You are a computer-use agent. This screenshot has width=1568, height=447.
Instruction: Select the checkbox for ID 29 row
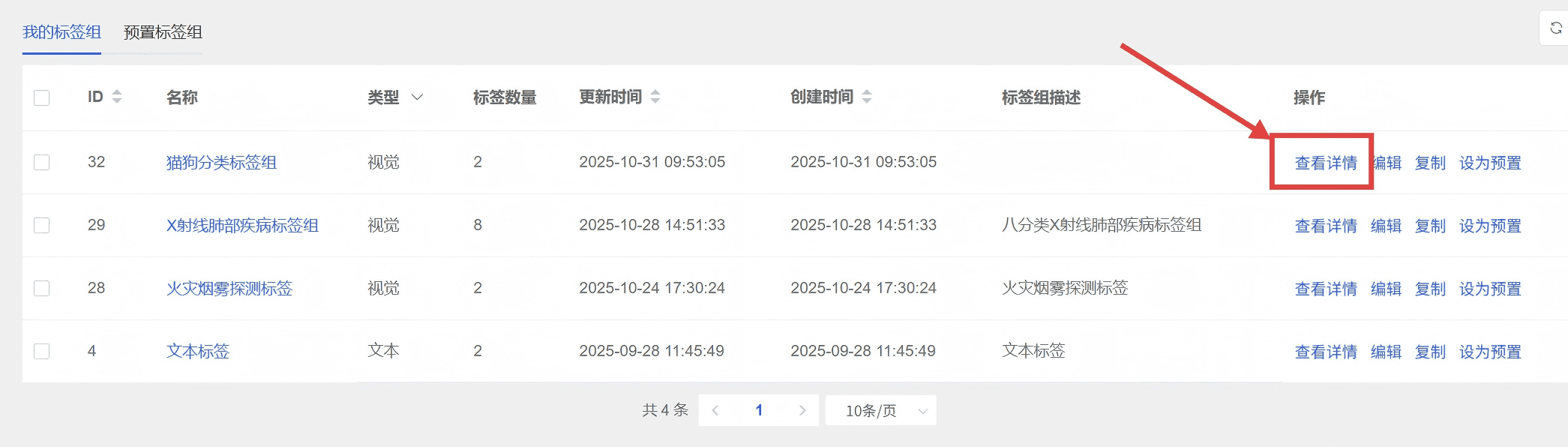coord(42,225)
